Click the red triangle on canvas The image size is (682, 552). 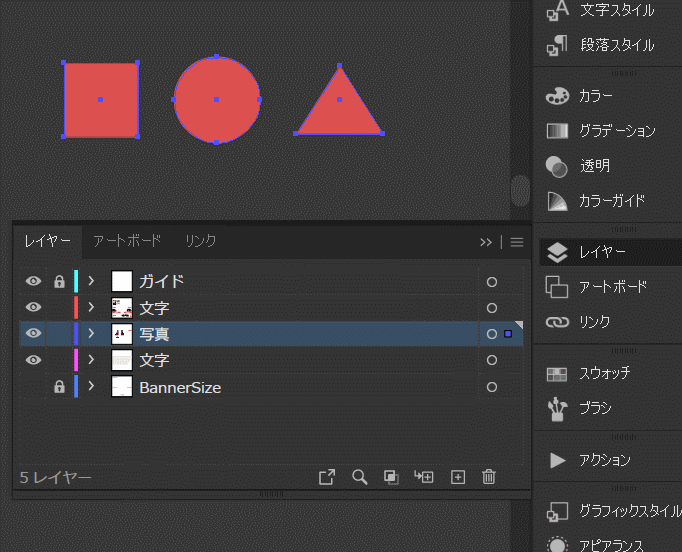tap(339, 109)
